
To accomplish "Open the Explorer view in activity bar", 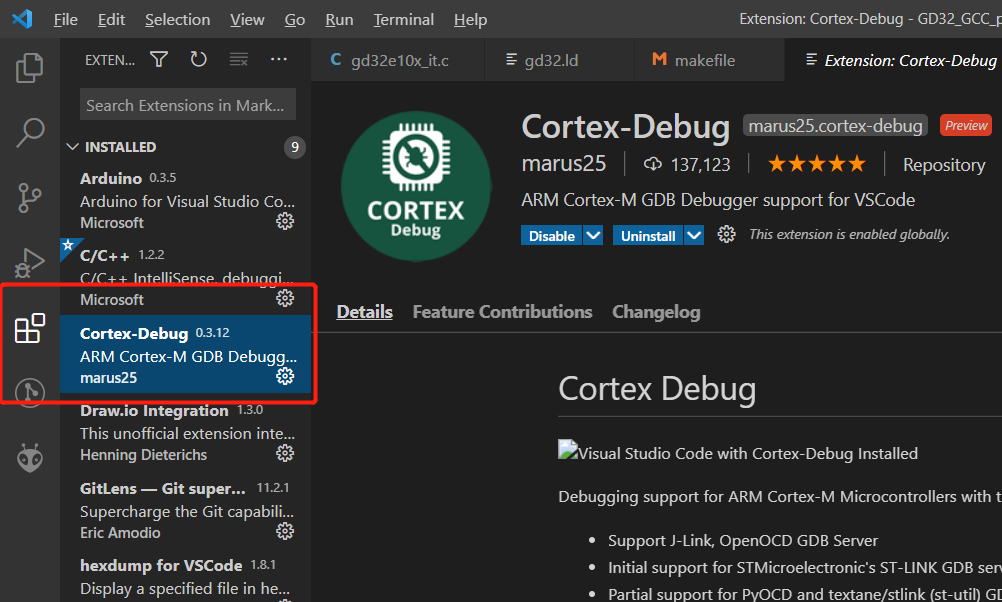I will point(29,68).
